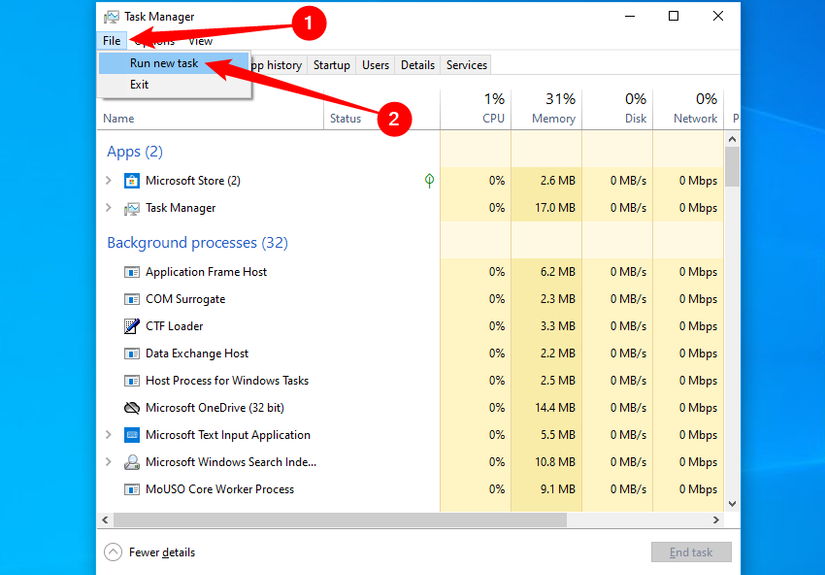Choose Run new task from File menu
The height and width of the screenshot is (575, 825).
click(x=164, y=63)
